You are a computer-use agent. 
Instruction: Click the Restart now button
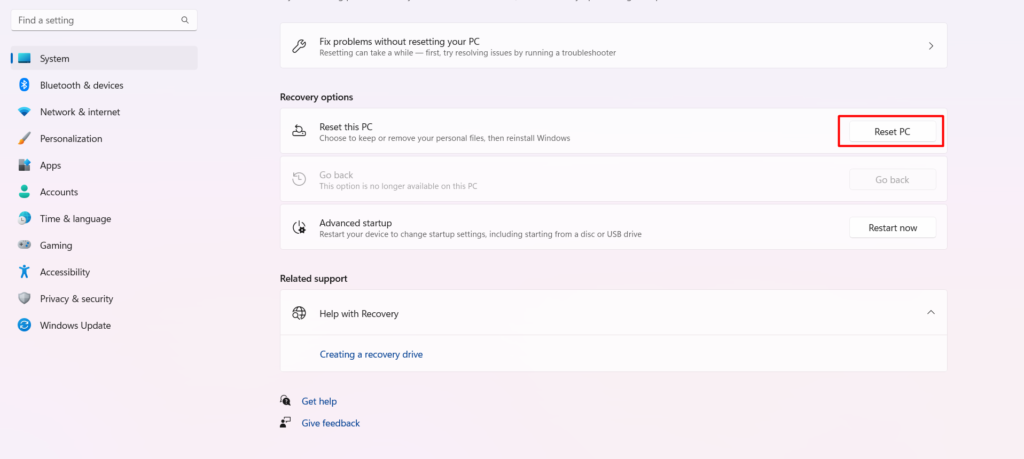(892, 228)
